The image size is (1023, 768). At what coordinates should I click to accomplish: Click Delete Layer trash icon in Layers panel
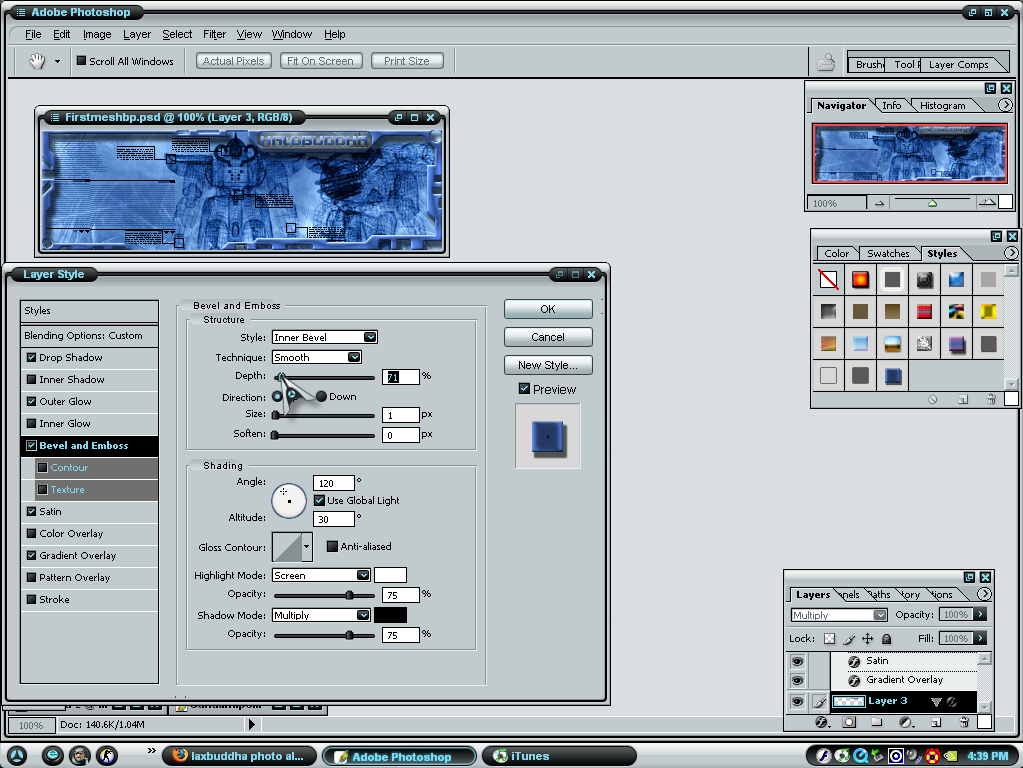(964, 722)
